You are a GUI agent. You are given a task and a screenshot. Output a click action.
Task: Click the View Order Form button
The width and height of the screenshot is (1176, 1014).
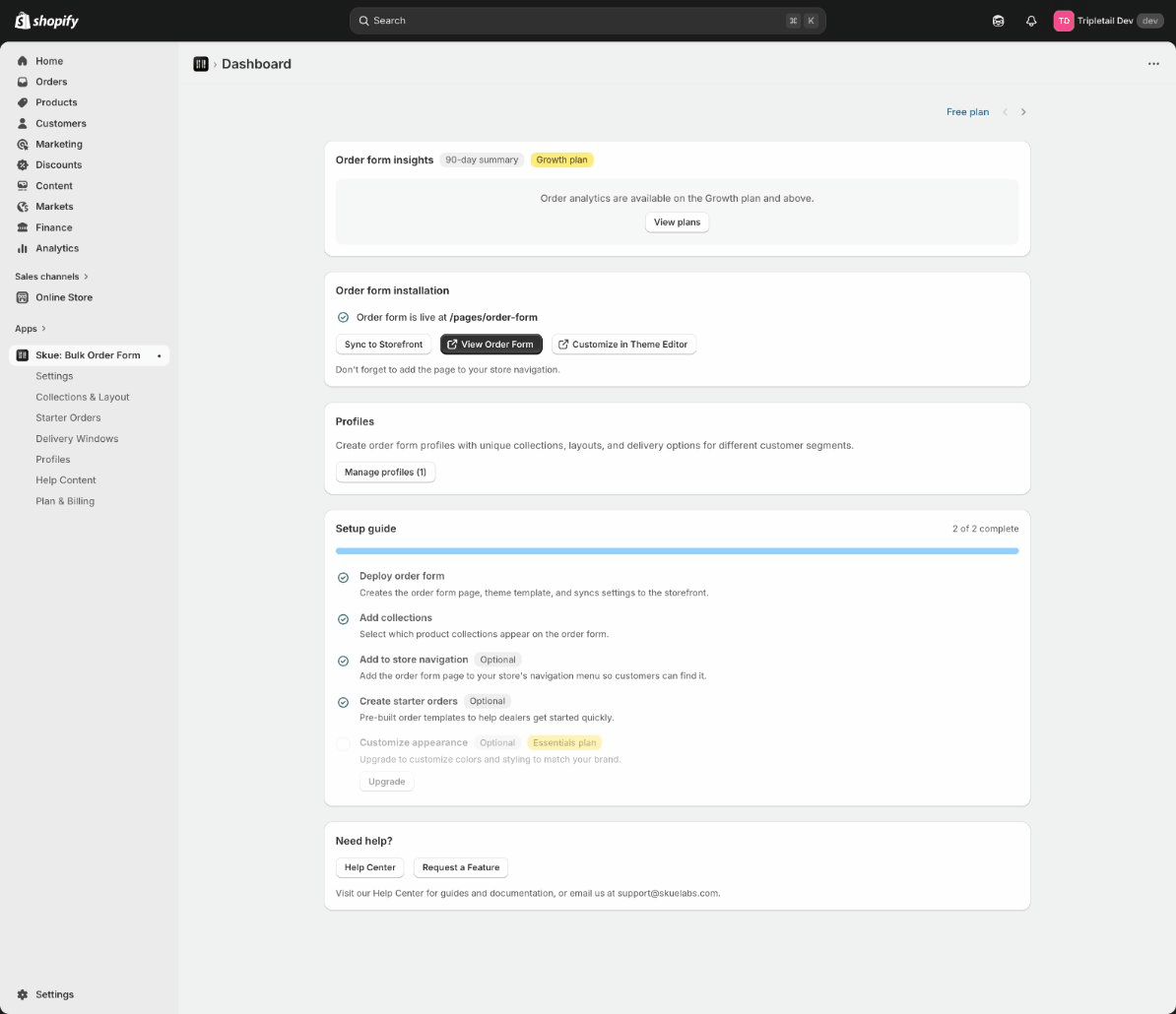tap(490, 344)
